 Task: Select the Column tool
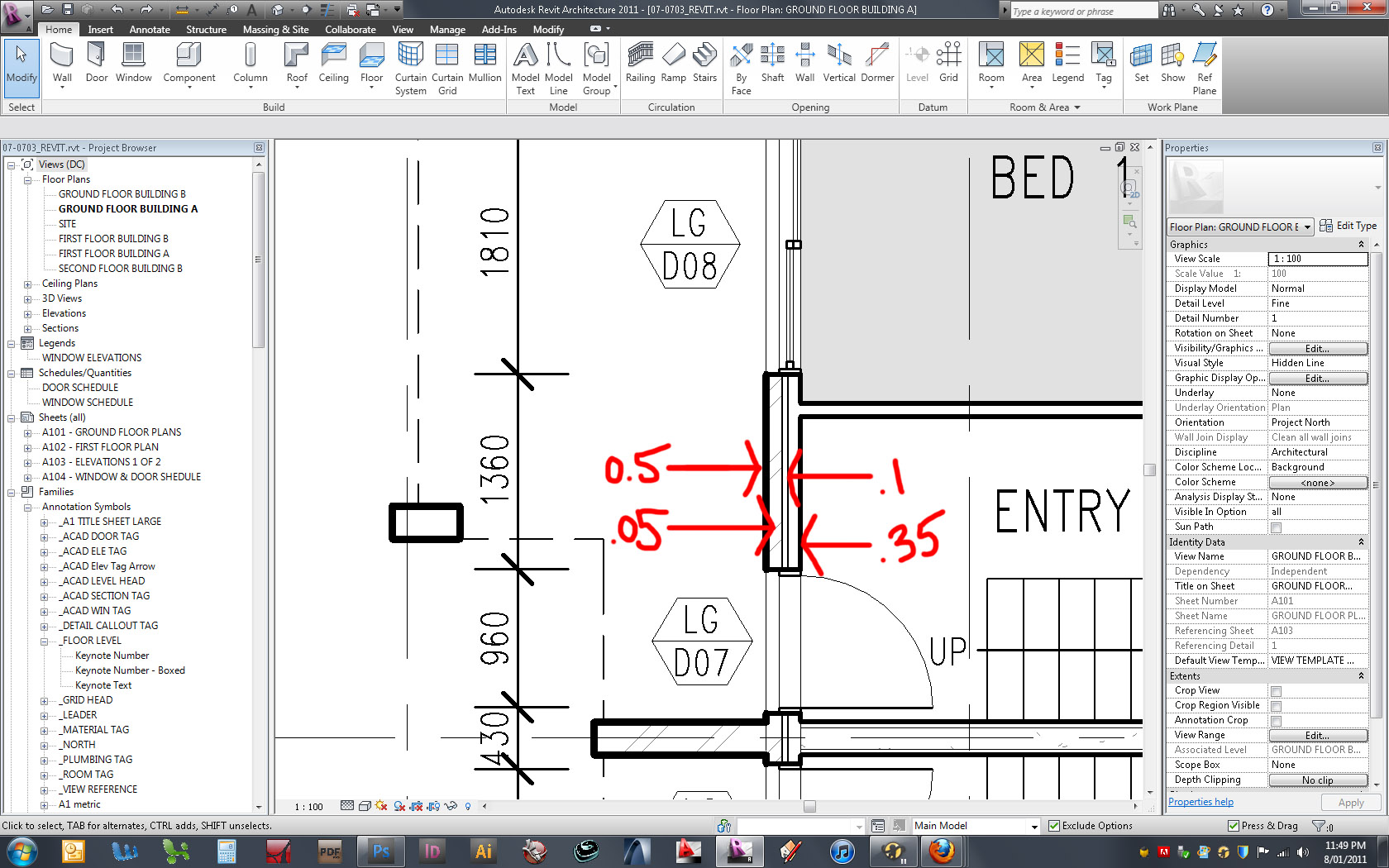pos(251,64)
